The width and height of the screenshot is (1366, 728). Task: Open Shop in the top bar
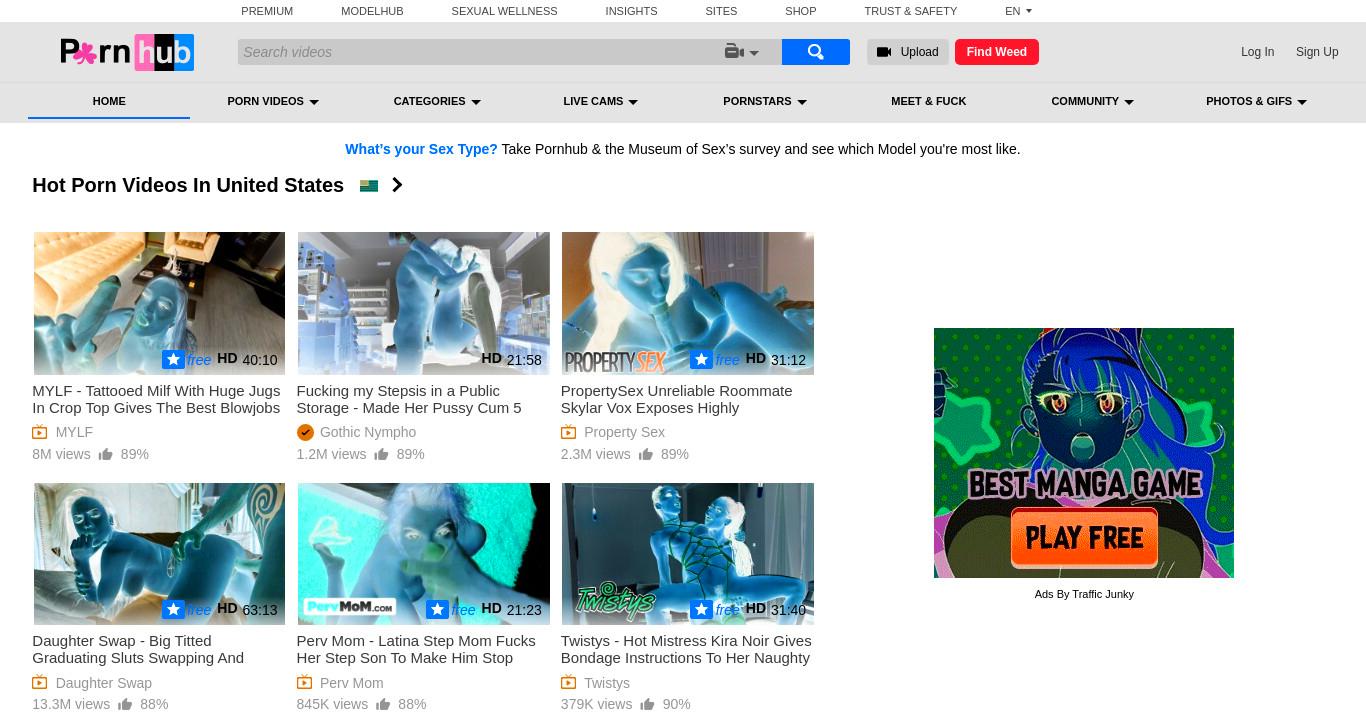(x=800, y=11)
